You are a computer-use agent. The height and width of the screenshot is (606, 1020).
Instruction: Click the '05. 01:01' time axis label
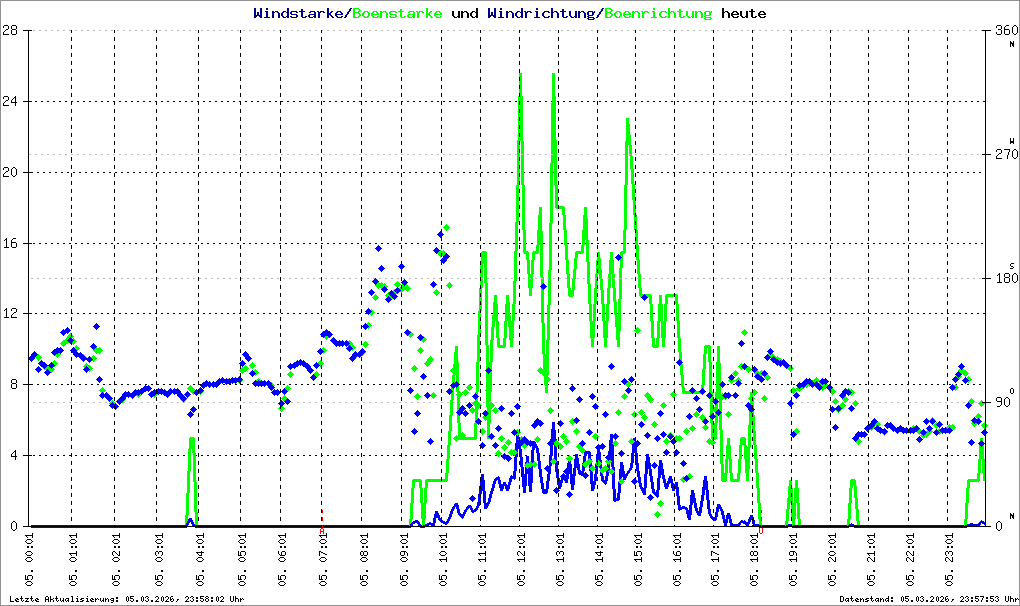[73, 560]
